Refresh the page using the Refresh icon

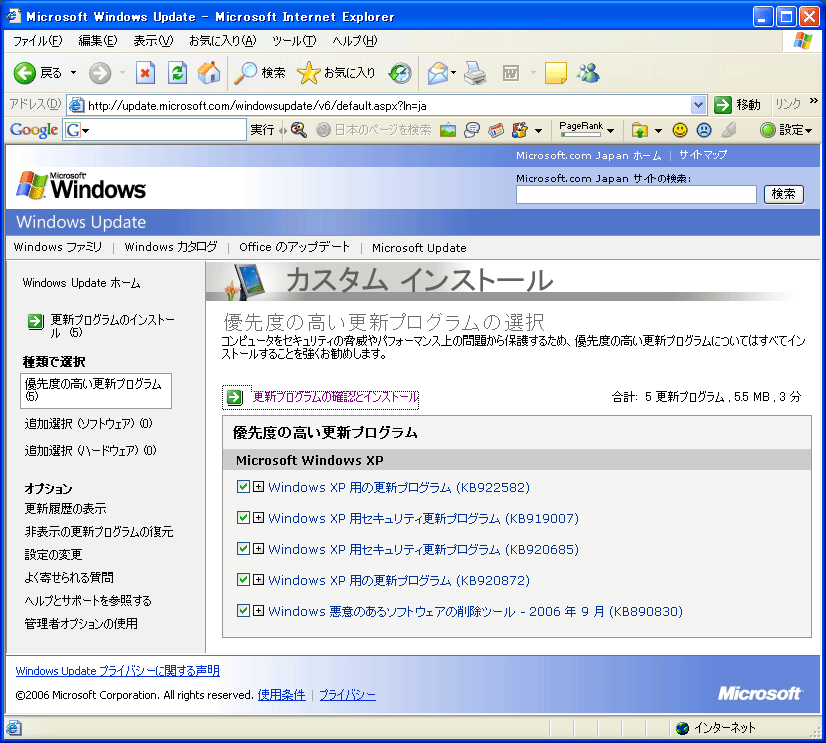click(x=178, y=73)
